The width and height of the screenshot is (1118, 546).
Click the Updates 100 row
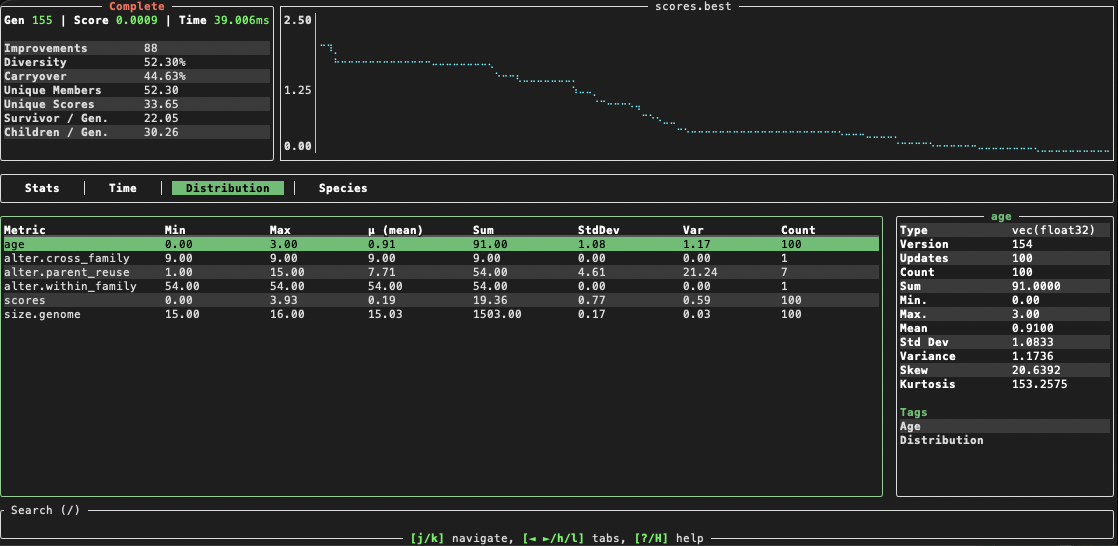(x=1005, y=258)
